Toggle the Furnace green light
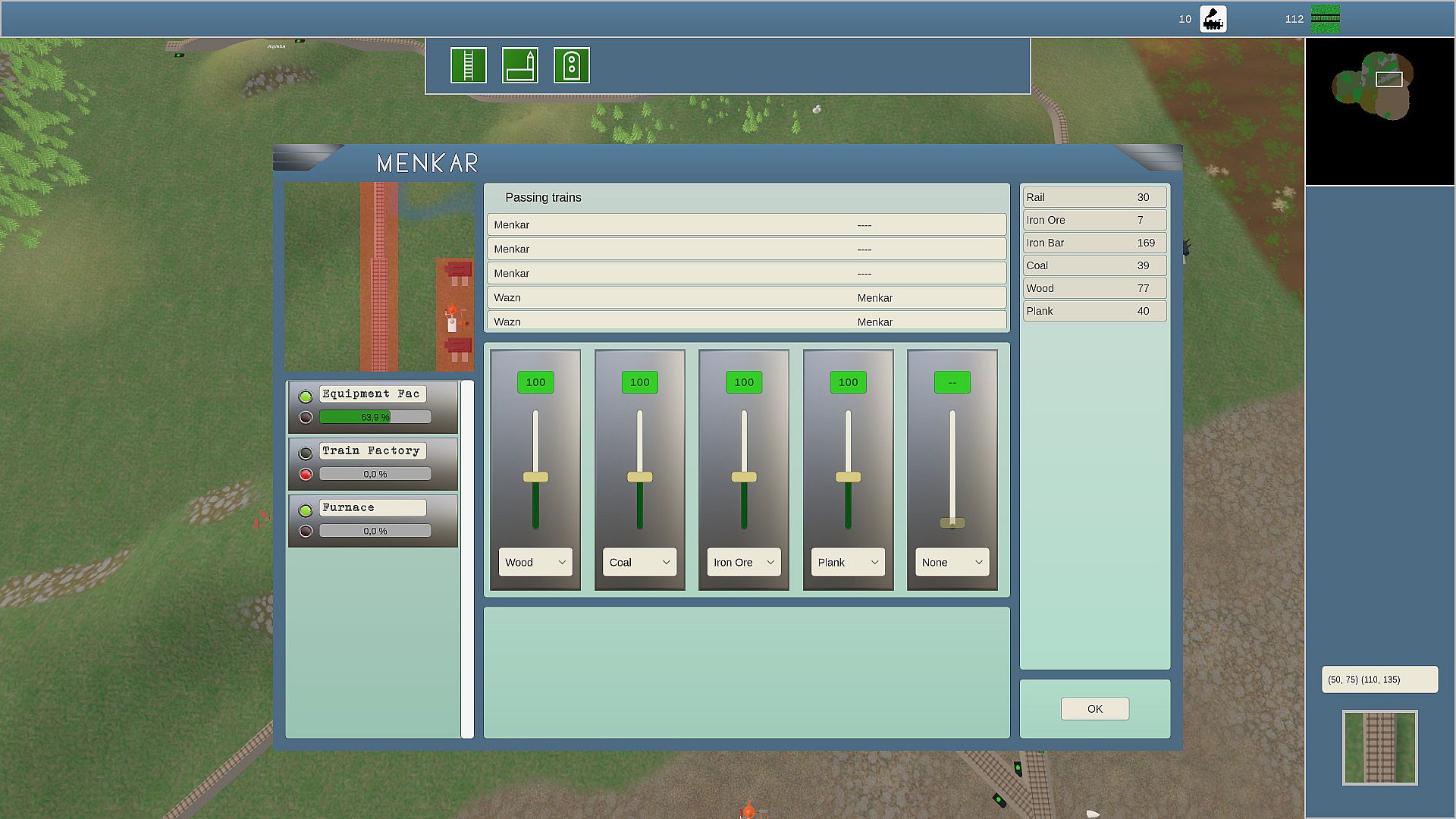This screenshot has height=819, width=1456. coord(306,510)
